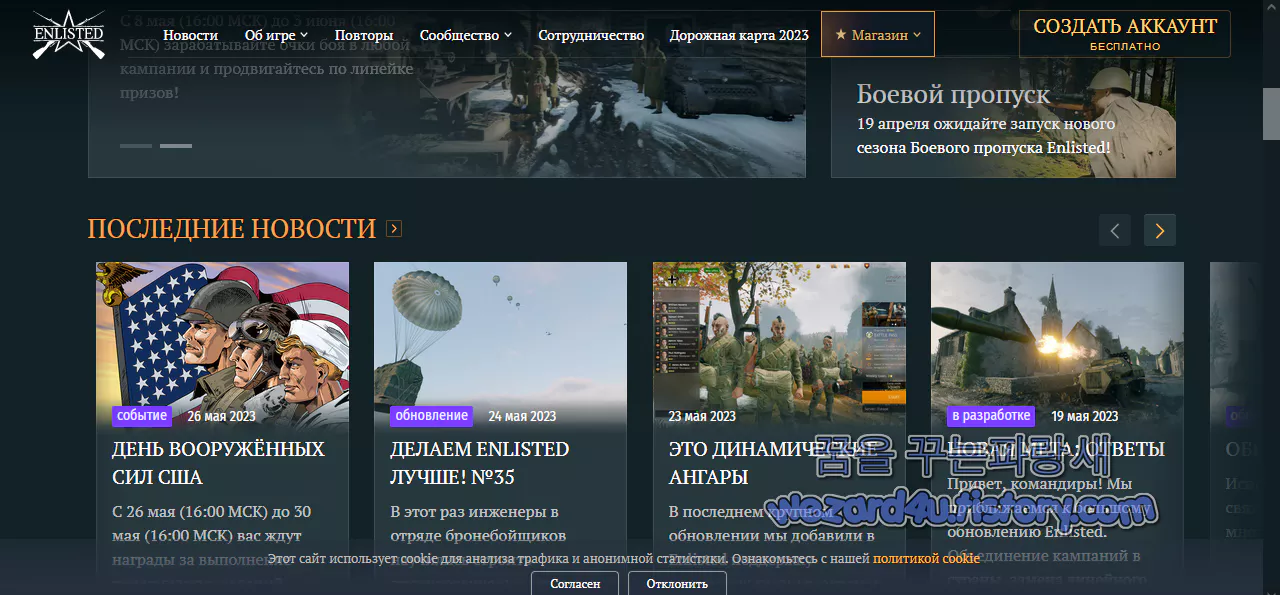Image resolution: width=1280 pixels, height=595 pixels.
Task: Click the Enlisted star logo
Action: 68,34
